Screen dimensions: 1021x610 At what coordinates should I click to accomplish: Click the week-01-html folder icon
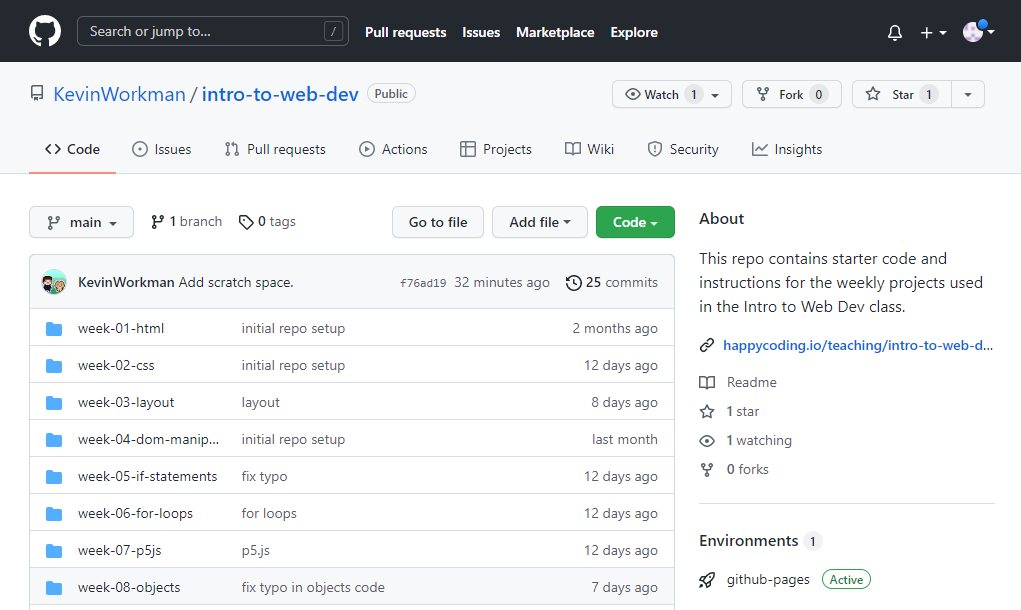click(54, 329)
